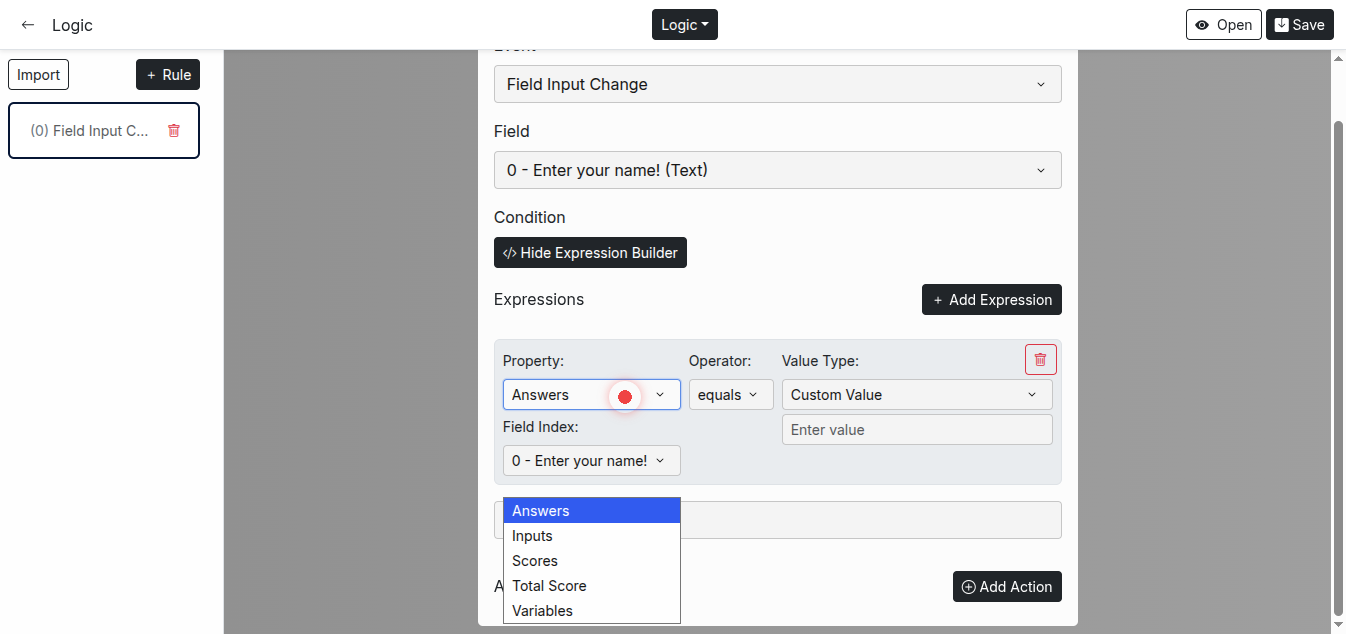The image size is (1346, 634).
Task: Choose Total Score from the property list
Action: point(549,586)
